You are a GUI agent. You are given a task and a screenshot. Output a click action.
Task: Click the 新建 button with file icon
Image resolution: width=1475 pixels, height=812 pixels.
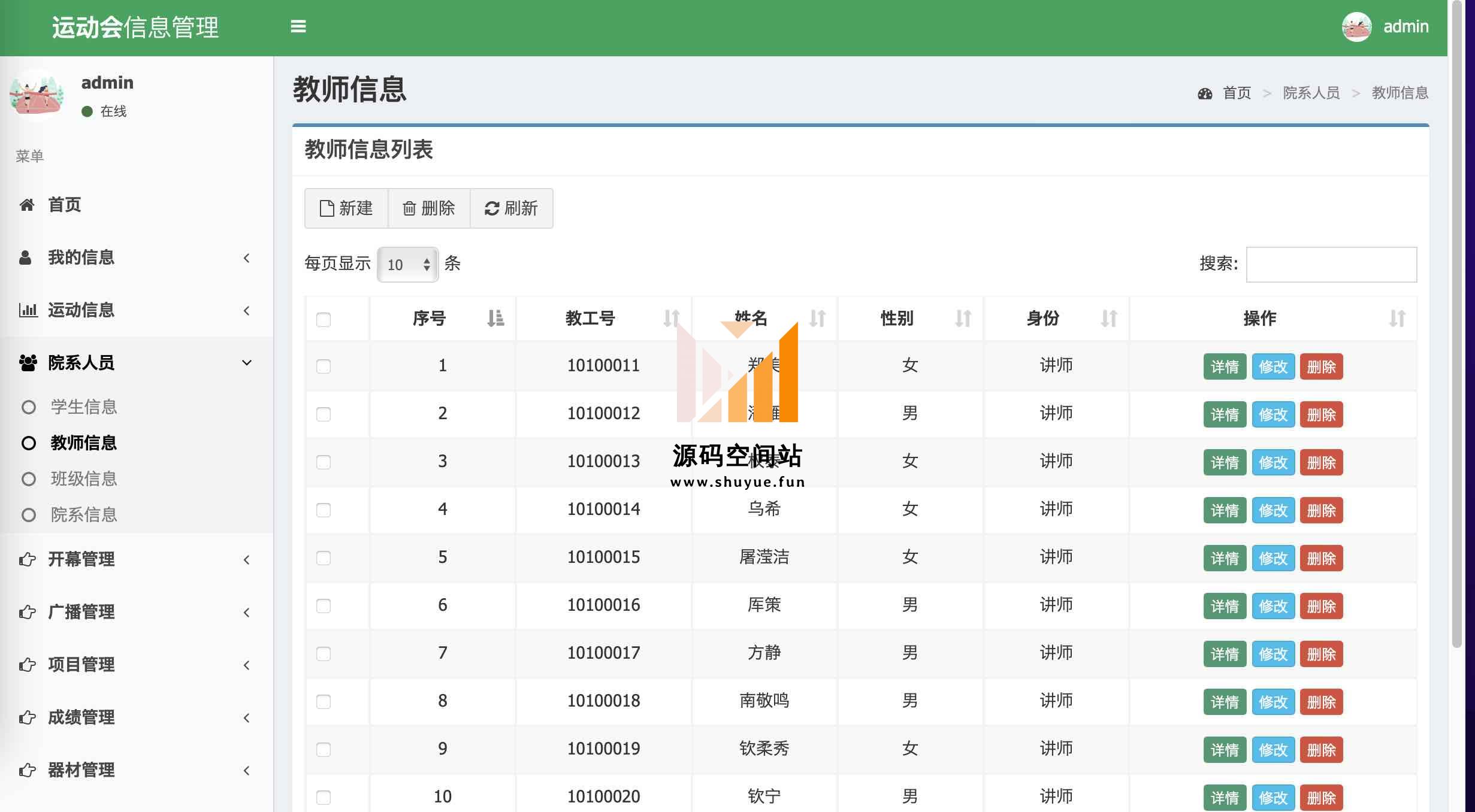tap(346, 208)
